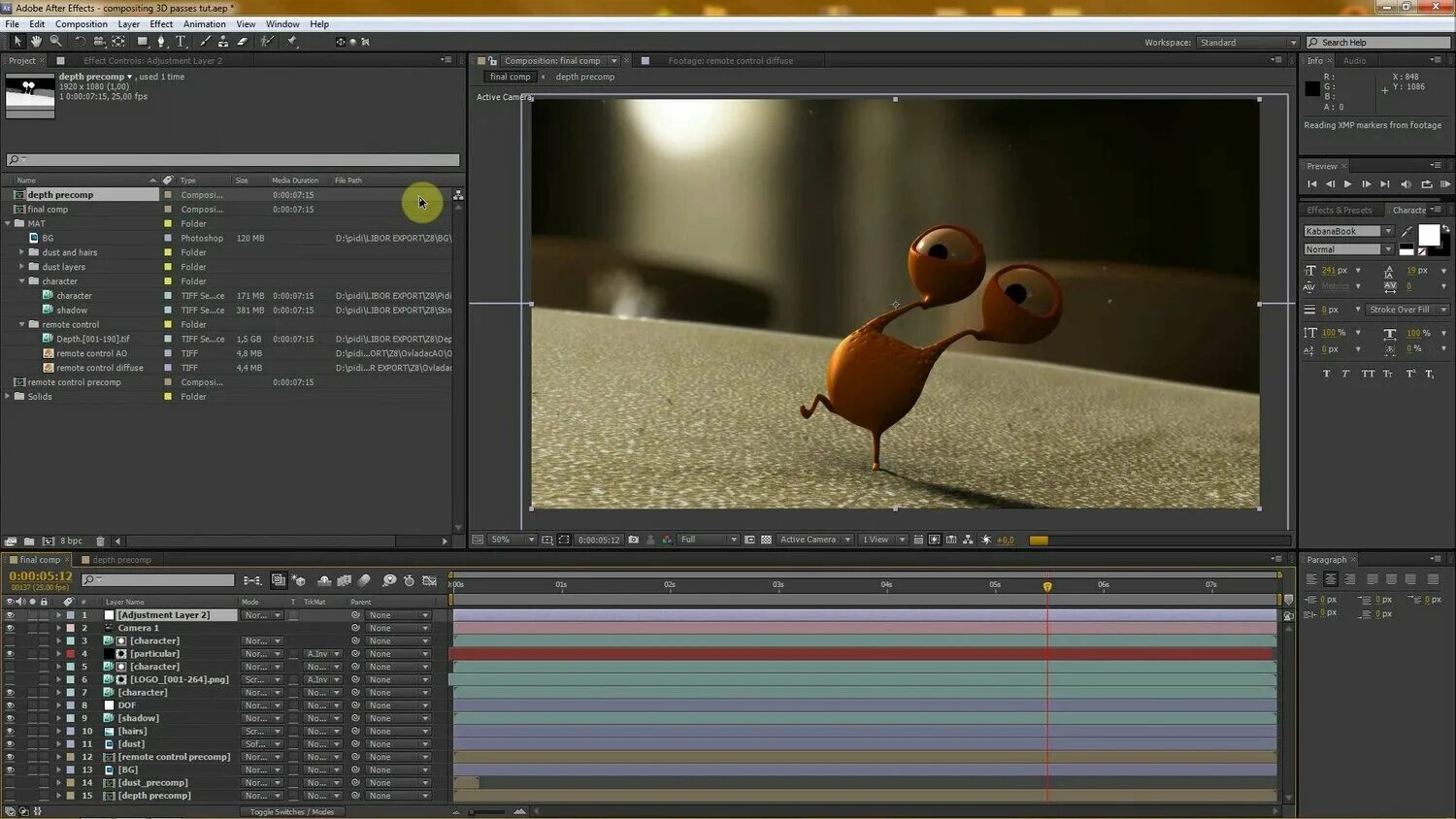
Task: Open the Layer menu
Action: (129, 24)
